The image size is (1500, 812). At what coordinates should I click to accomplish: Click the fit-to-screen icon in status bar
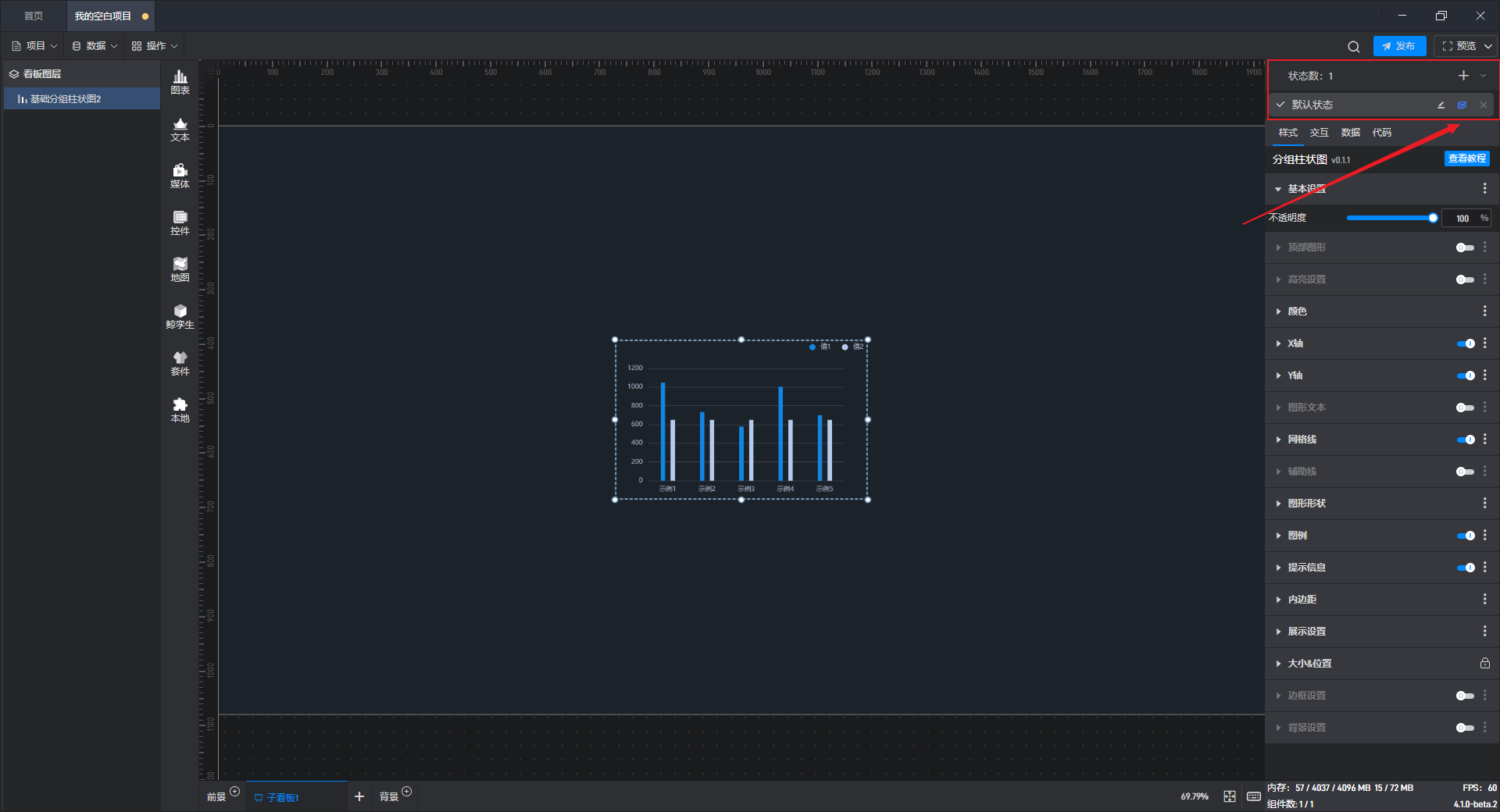click(x=1230, y=796)
